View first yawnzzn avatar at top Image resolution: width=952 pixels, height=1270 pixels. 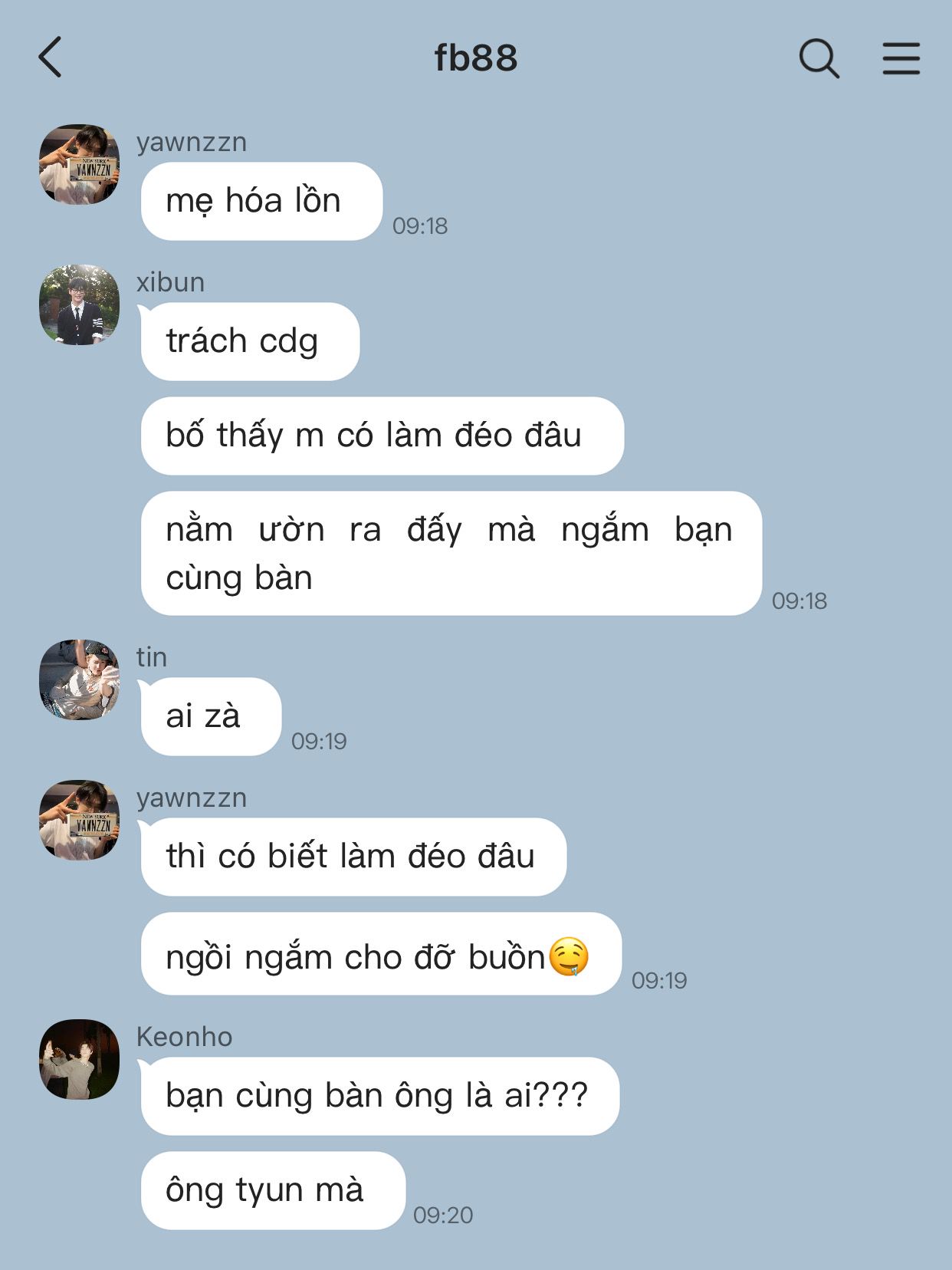tap(80, 164)
